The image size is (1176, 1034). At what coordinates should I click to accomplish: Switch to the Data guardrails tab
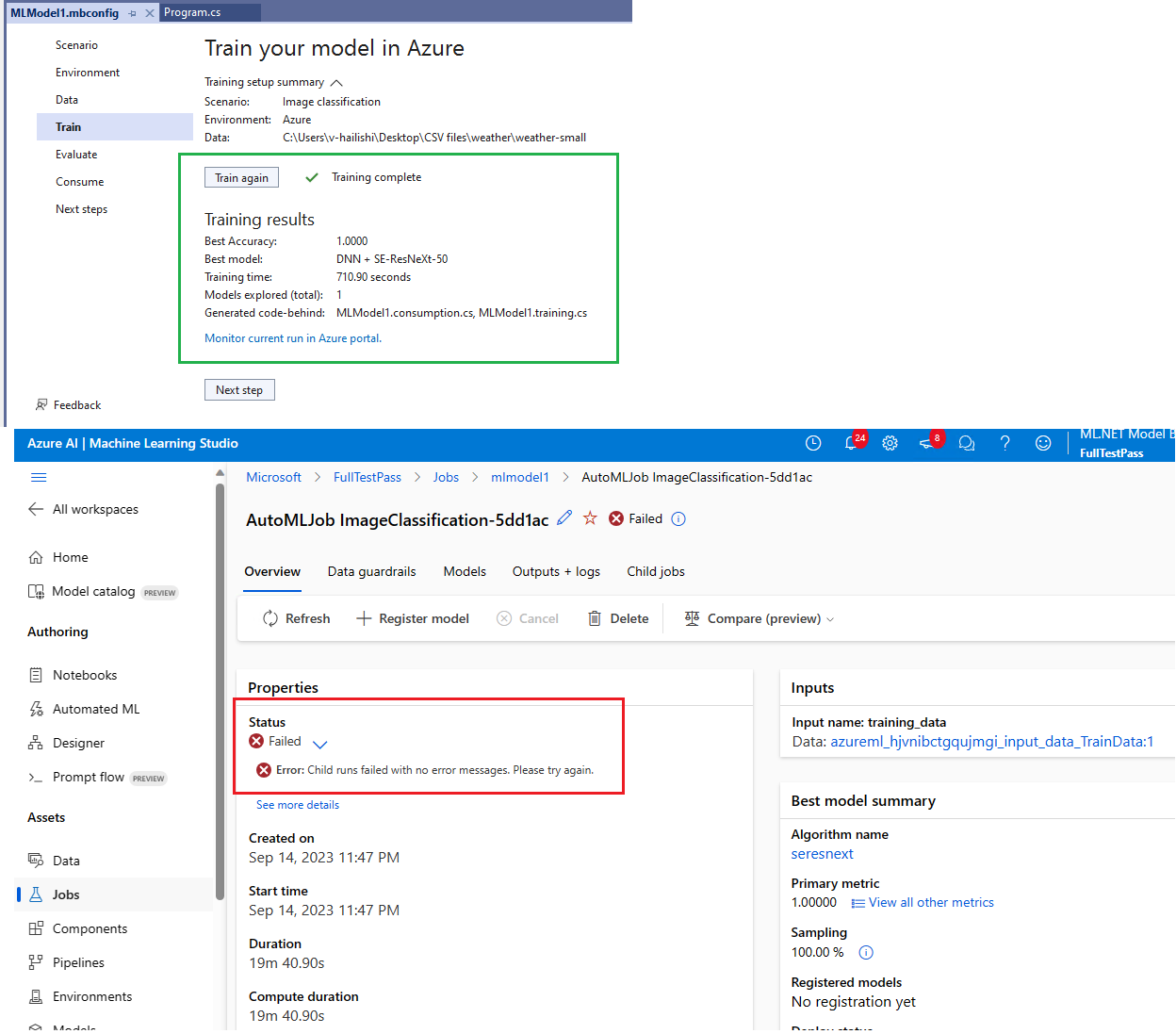[371, 571]
